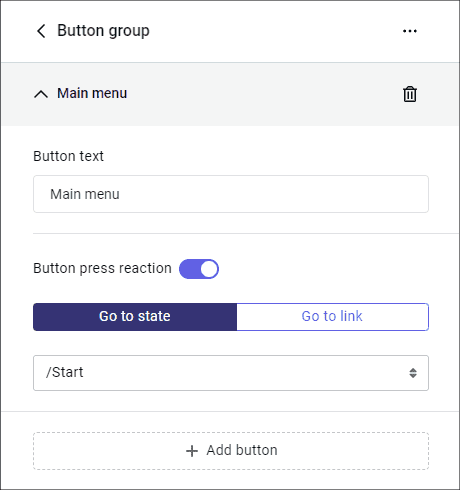The image size is (460, 490).
Task: Toggle off Button press reaction switch
Action: click(199, 269)
